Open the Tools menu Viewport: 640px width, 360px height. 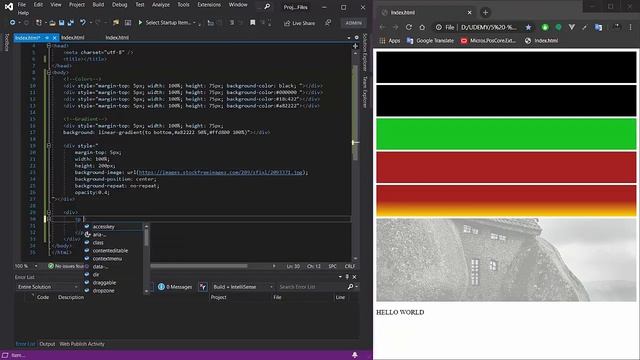183,4
